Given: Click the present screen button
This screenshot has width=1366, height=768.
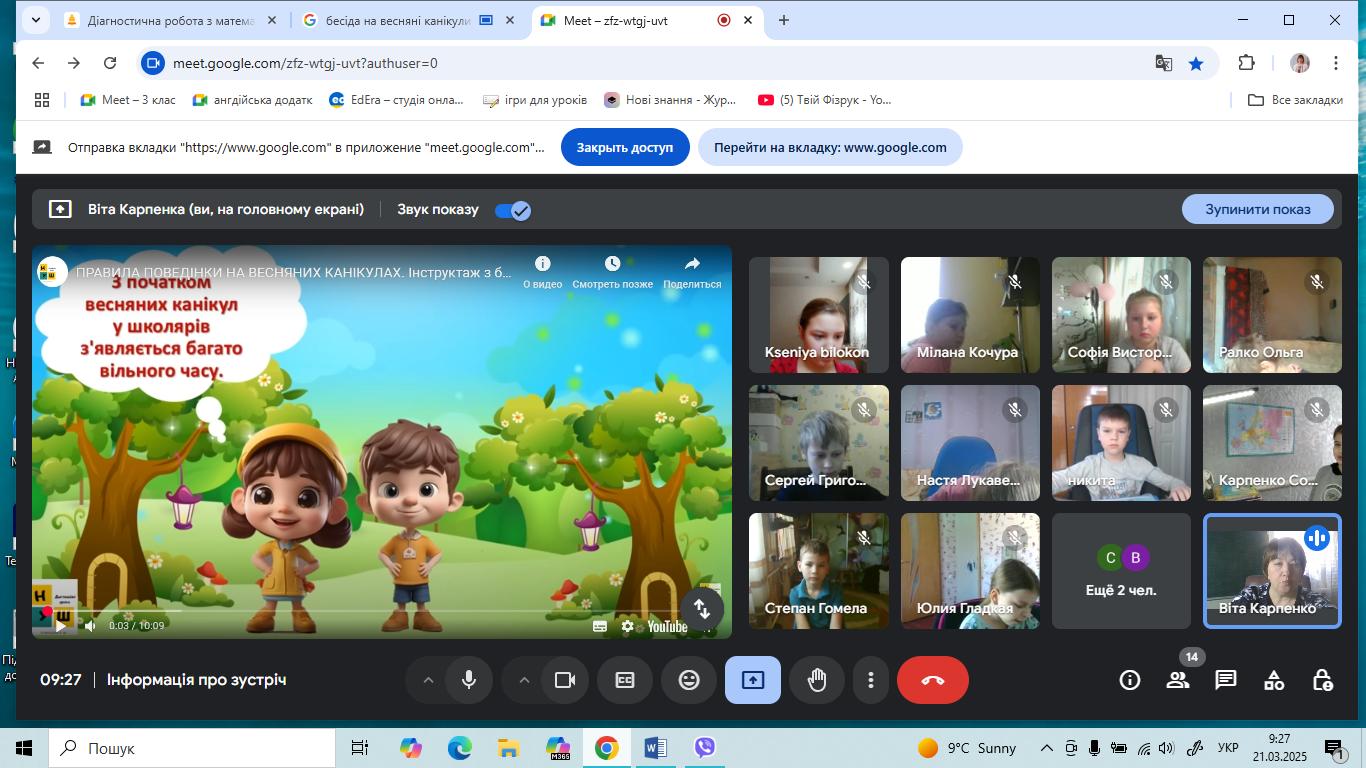Looking at the screenshot, I should coord(753,680).
